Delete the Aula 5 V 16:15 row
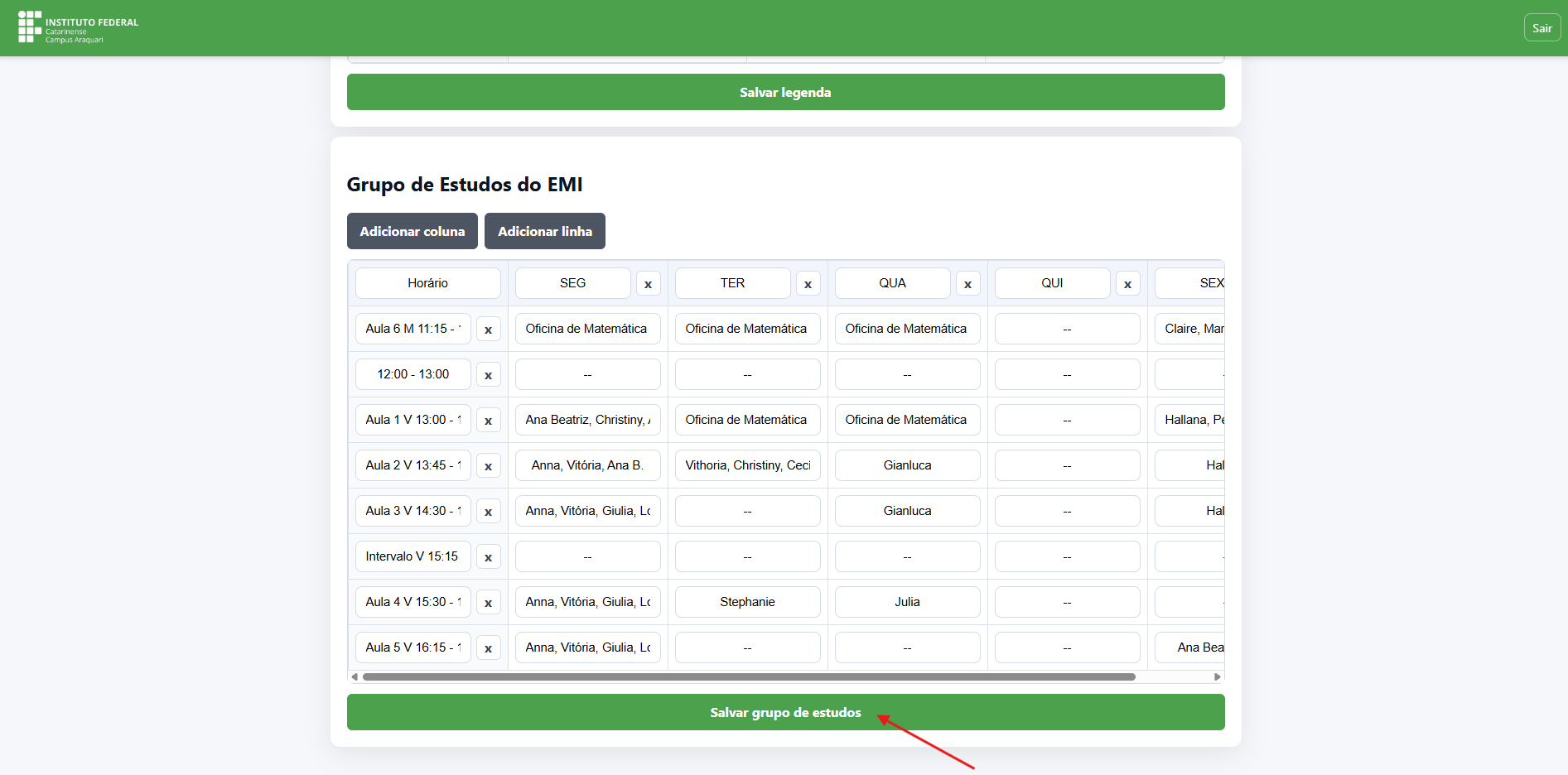The width and height of the screenshot is (1568, 775). (489, 648)
